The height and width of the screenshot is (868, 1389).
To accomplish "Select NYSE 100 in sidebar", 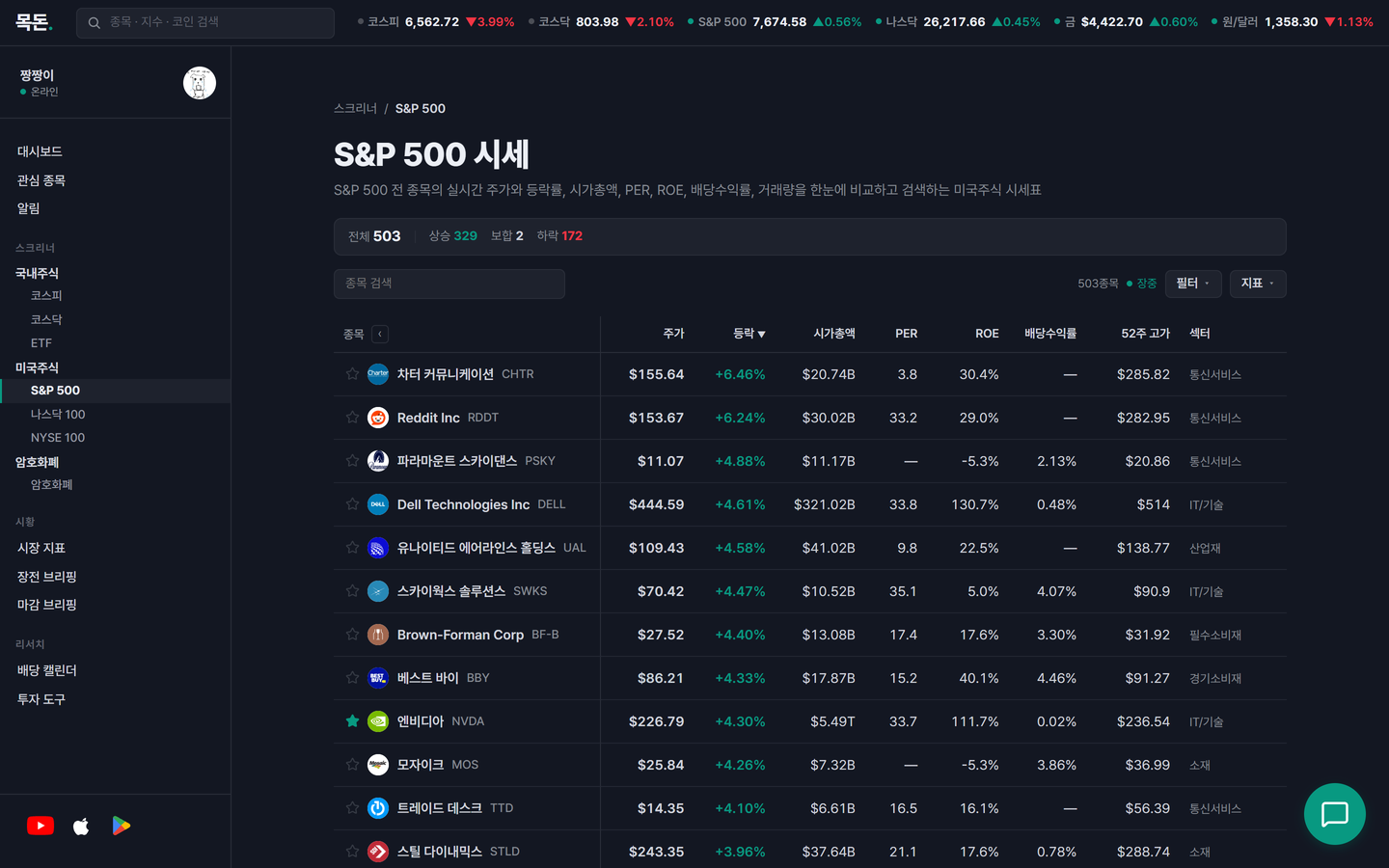I will coord(58,437).
